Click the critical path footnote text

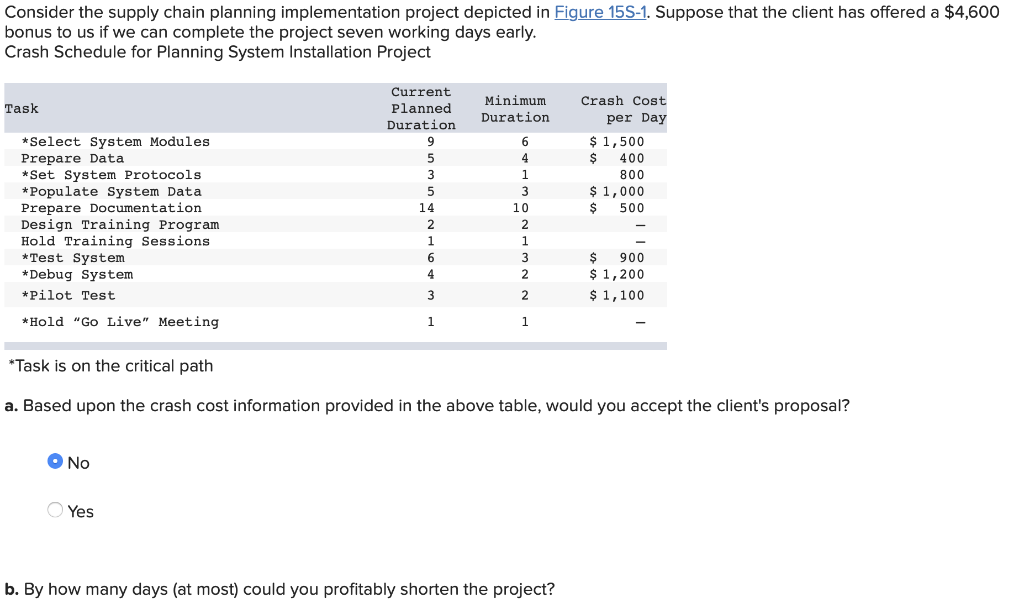coord(110,366)
